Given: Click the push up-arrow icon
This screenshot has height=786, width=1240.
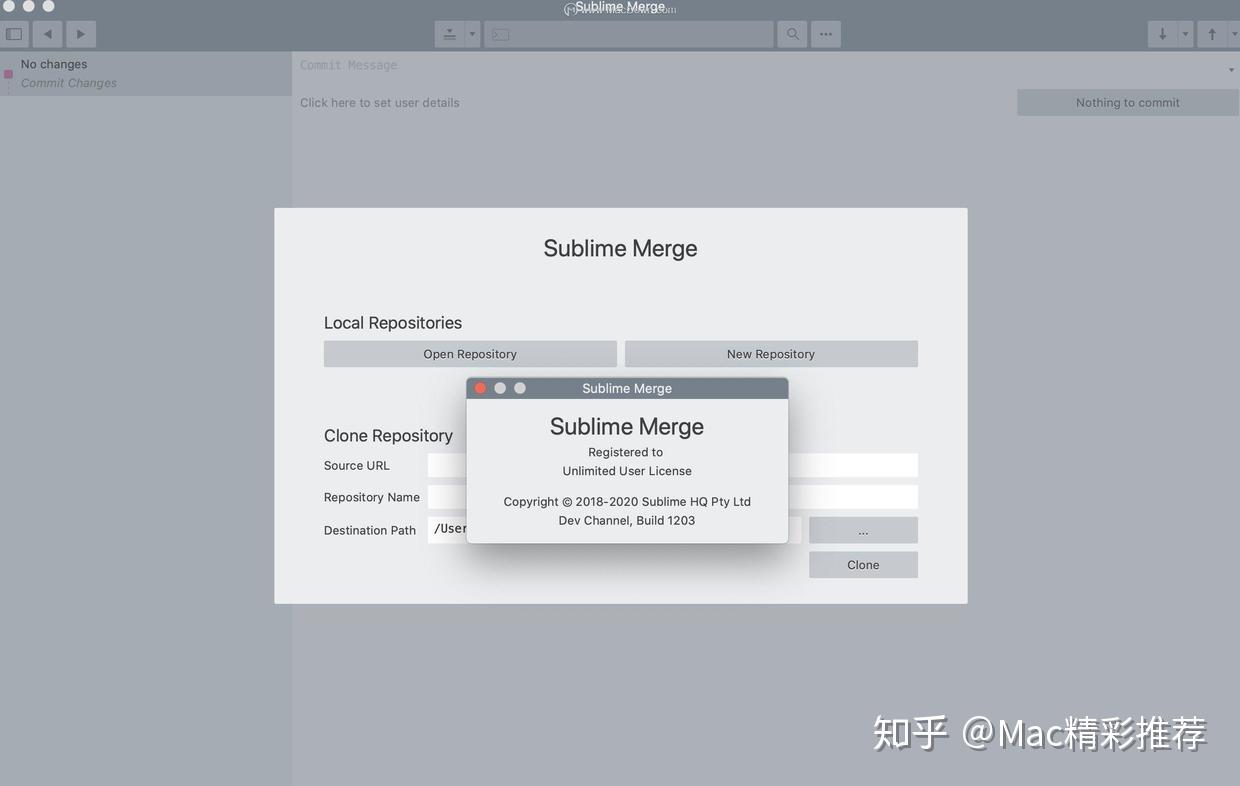Looking at the screenshot, I should point(1210,33).
